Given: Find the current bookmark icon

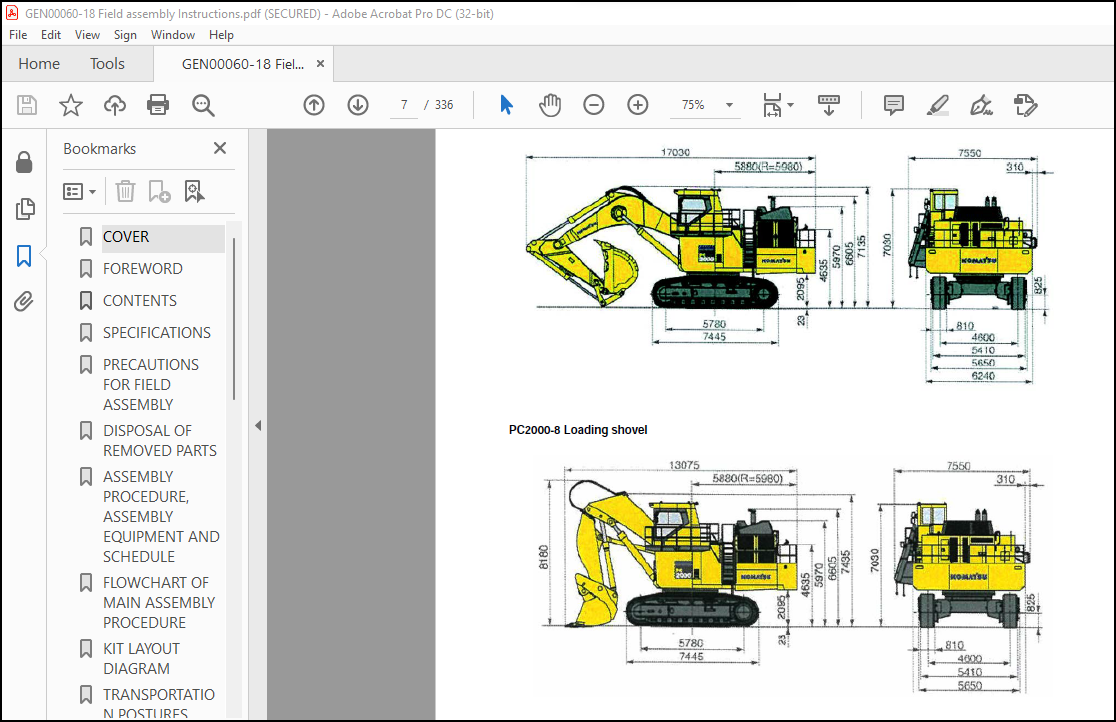Looking at the screenshot, I should point(194,192).
